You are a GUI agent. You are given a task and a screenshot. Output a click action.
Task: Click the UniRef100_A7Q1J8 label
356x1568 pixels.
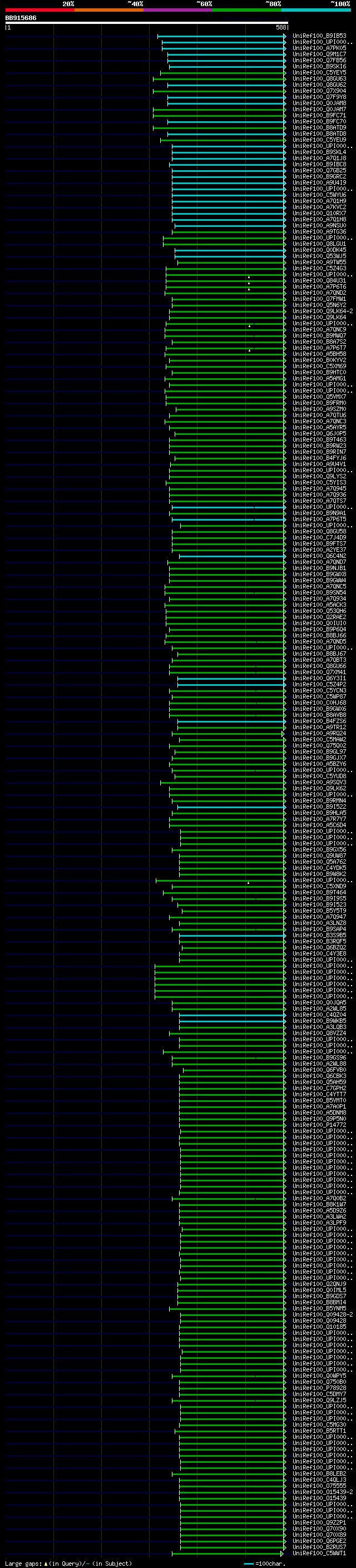319,159
